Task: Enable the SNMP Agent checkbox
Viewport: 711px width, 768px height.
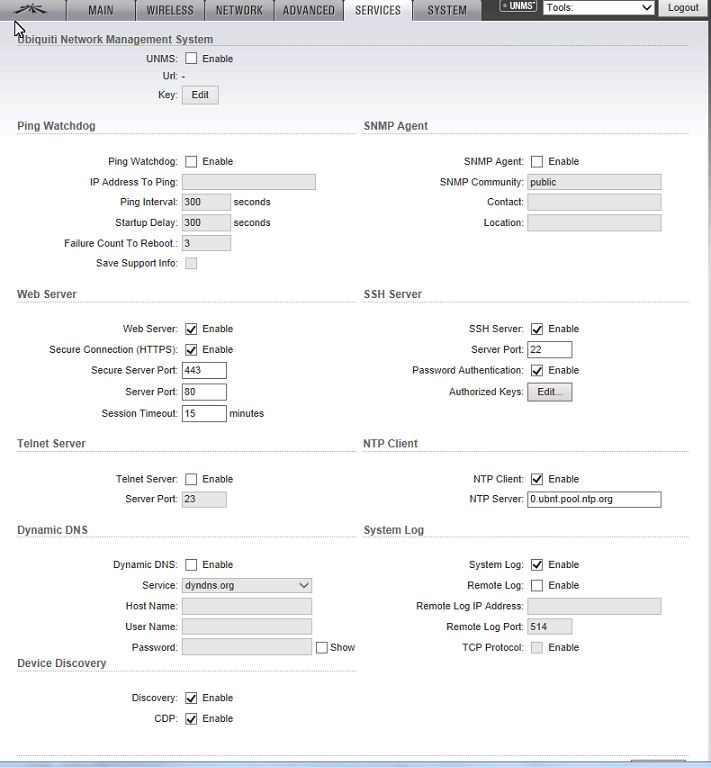Action: coord(537,162)
